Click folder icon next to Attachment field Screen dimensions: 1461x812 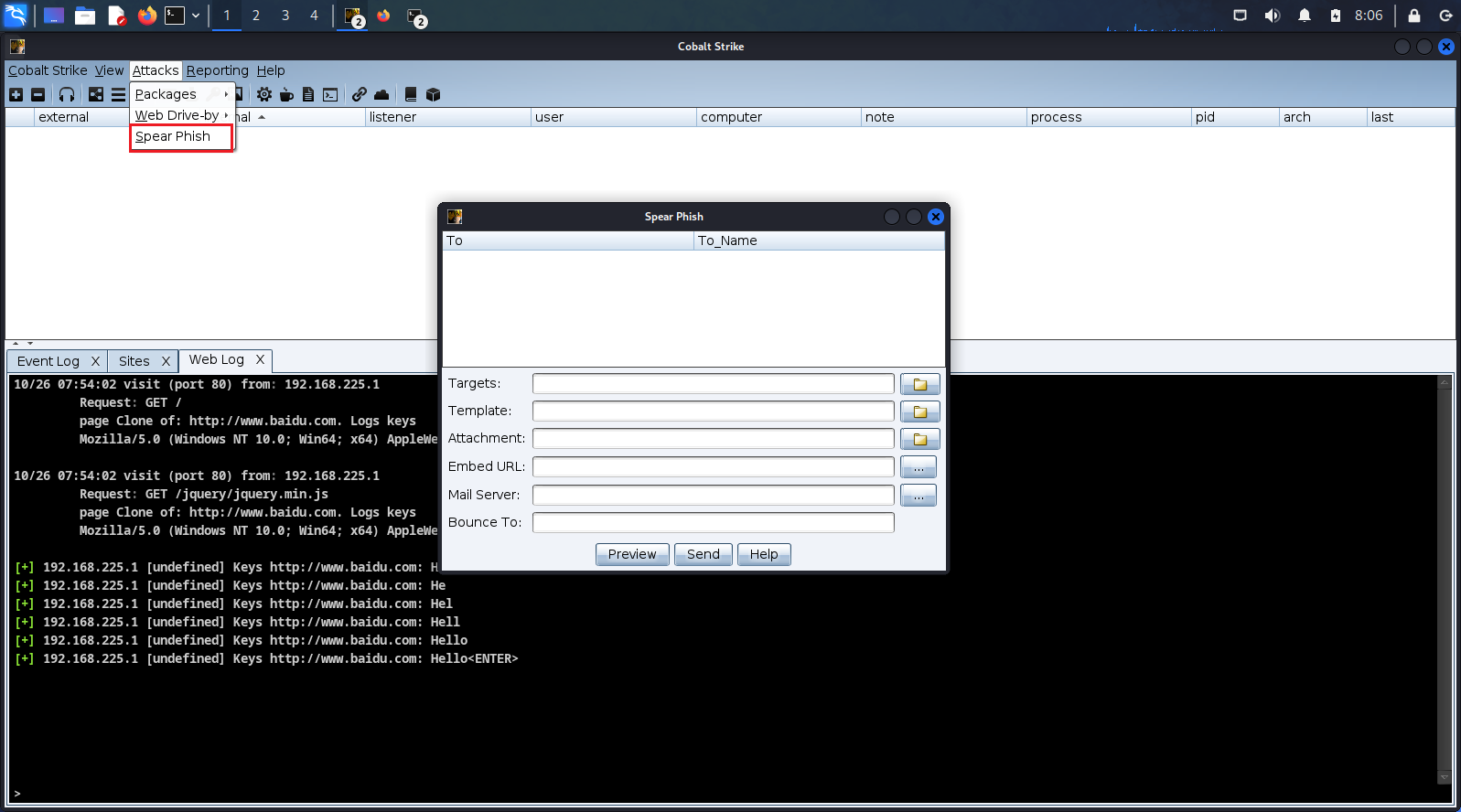[919, 439]
